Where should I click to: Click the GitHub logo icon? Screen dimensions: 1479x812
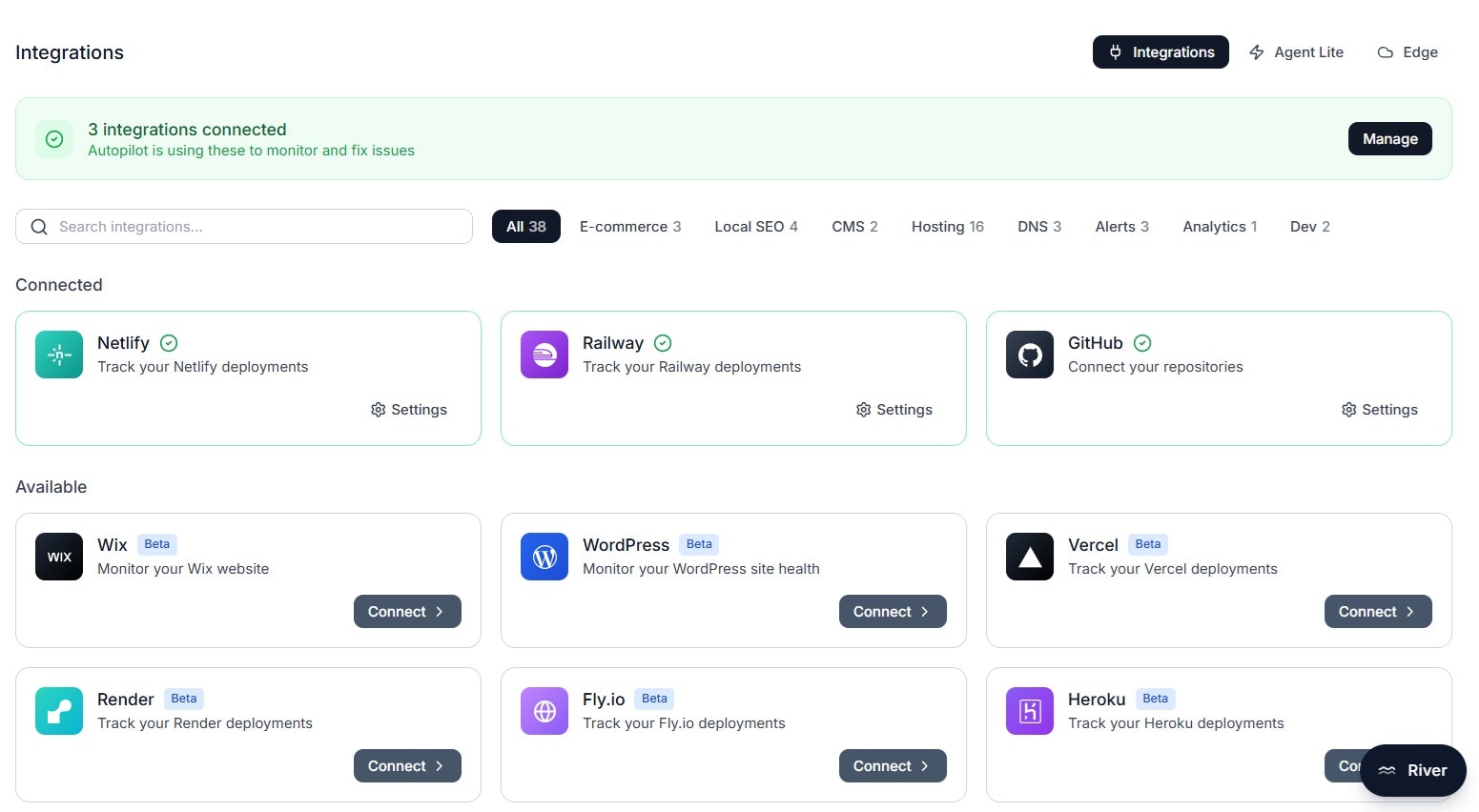1030,355
